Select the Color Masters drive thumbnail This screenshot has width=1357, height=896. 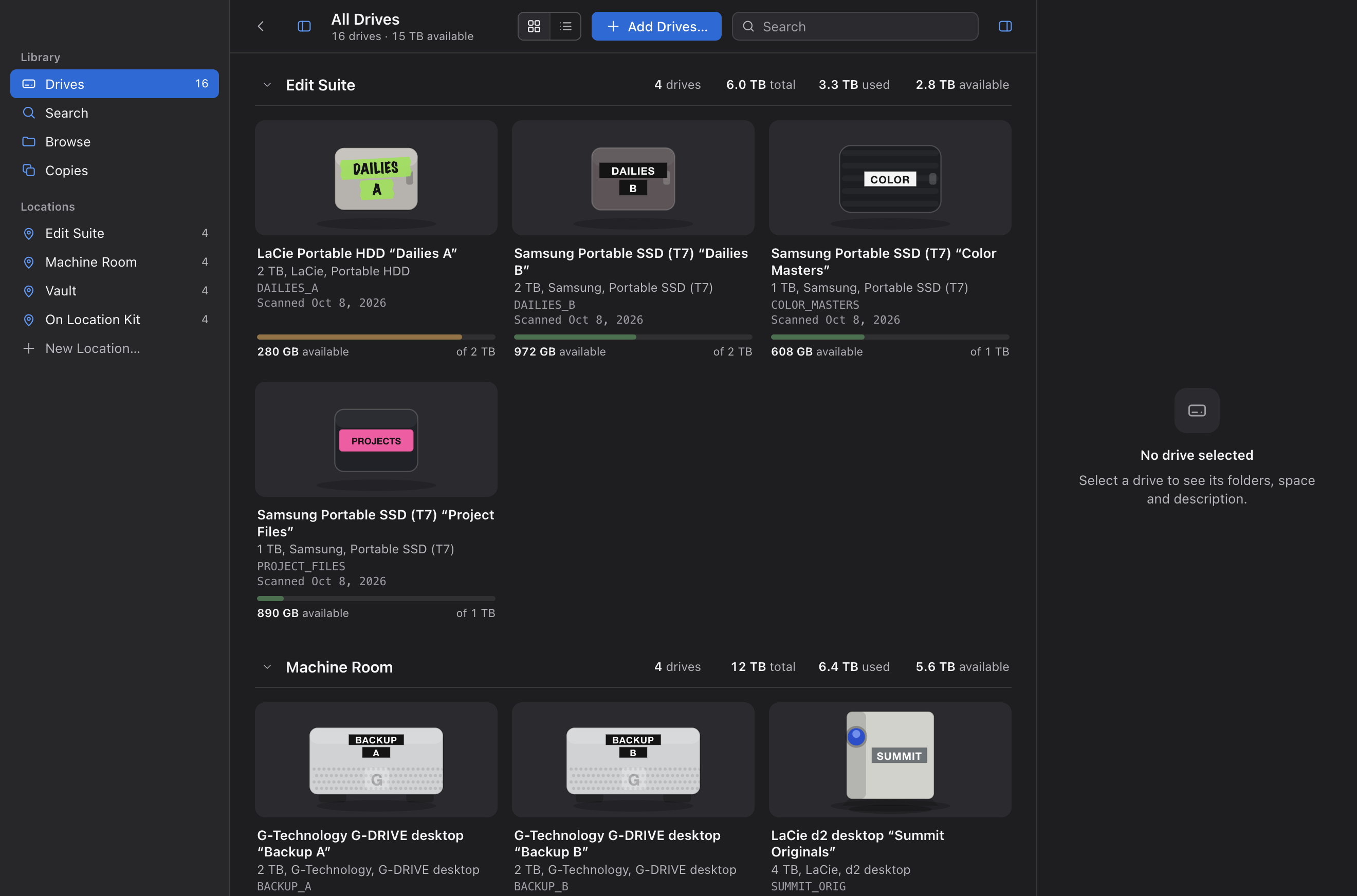pos(890,178)
